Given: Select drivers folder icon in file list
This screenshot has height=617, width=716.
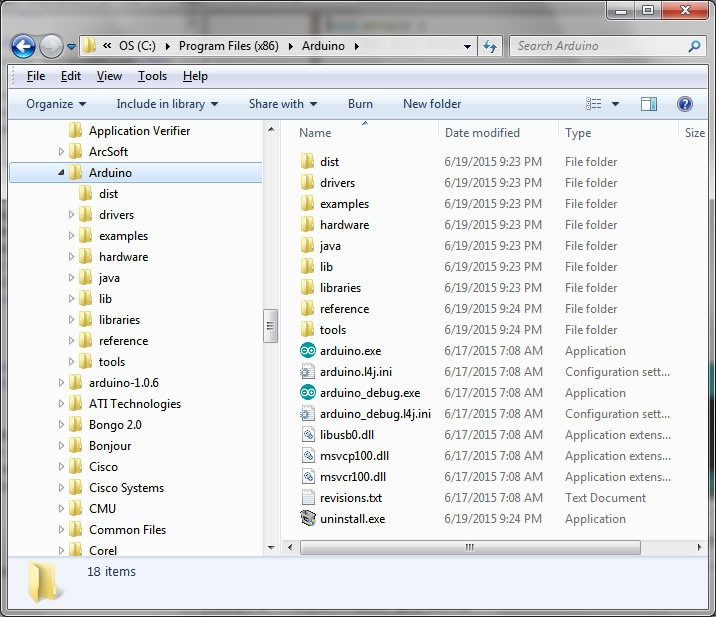Looking at the screenshot, I should coord(308,183).
